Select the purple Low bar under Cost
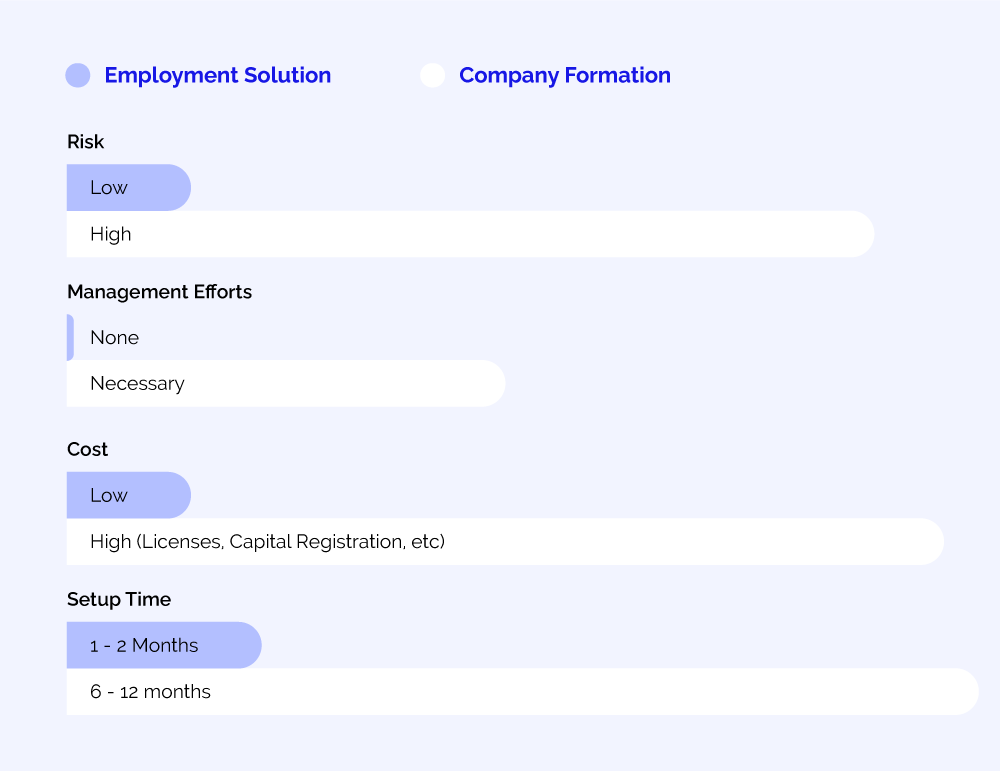The width and height of the screenshot is (1000, 771). [x=128, y=495]
